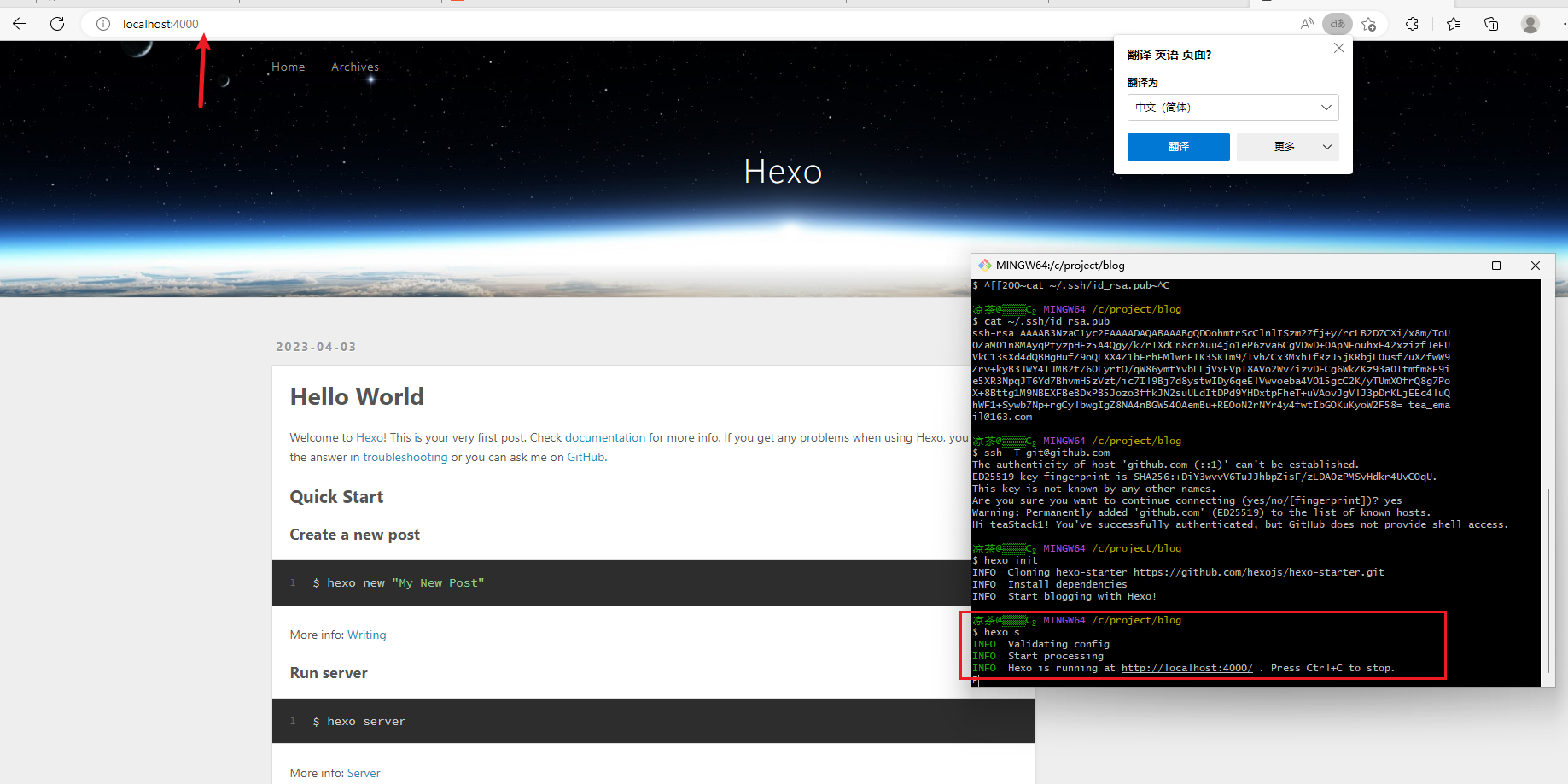Open the troubleshooting link
Screen dimensions: 1568x784
point(405,457)
